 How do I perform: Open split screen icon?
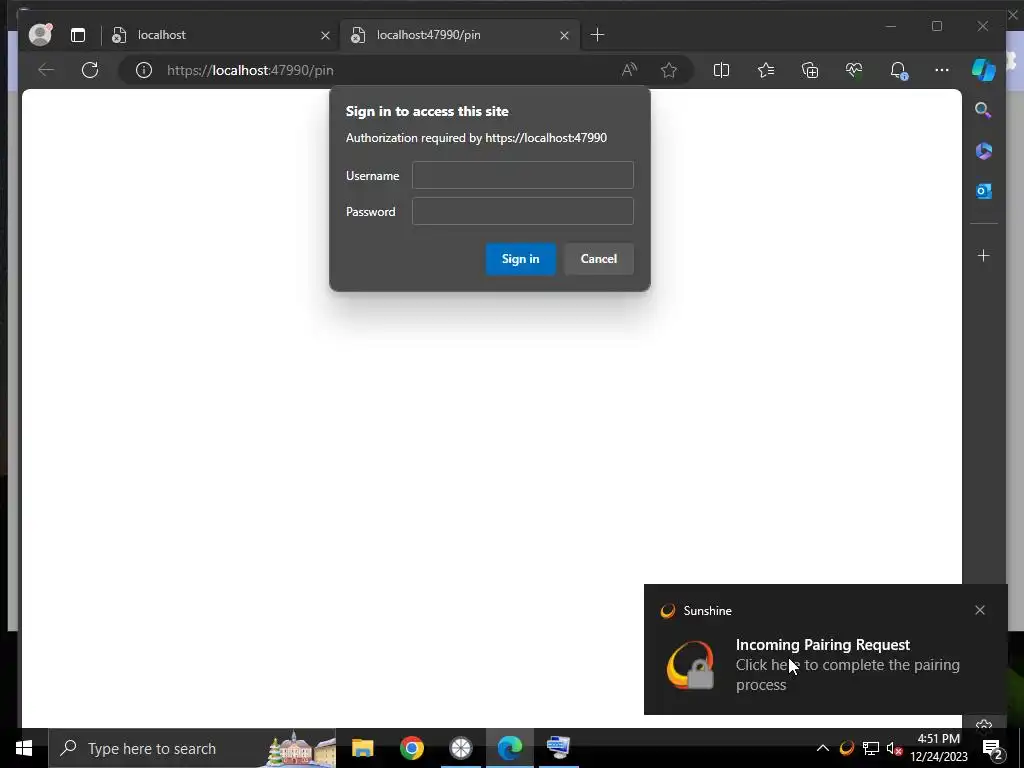pos(721,70)
